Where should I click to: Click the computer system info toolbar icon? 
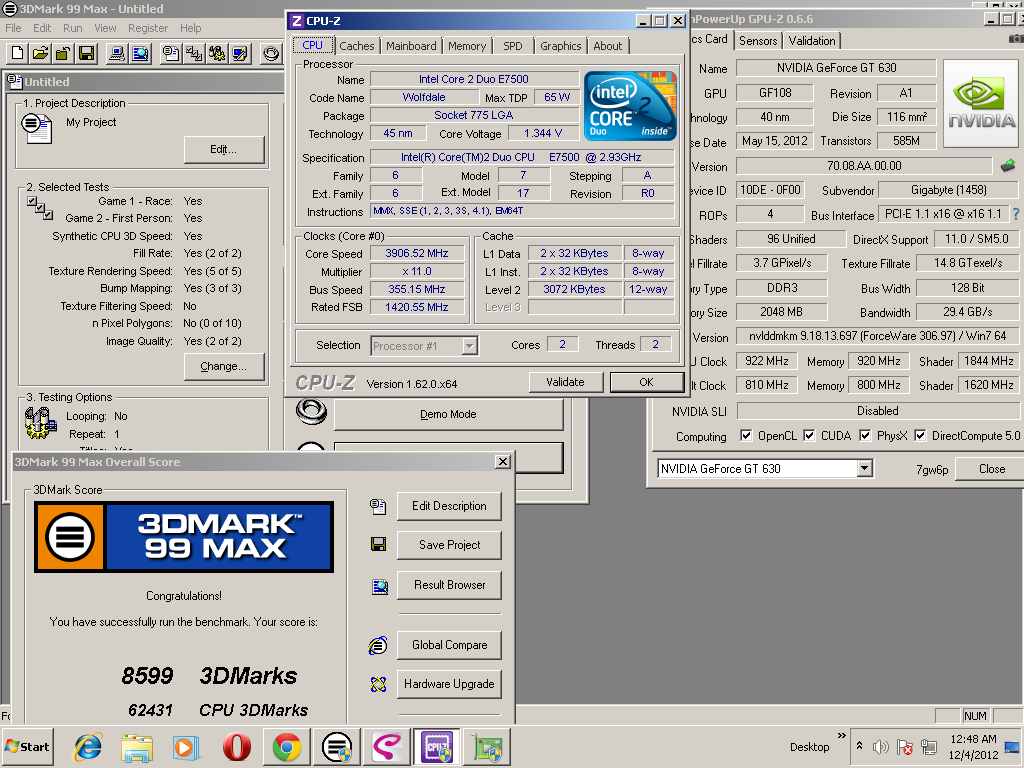117,53
